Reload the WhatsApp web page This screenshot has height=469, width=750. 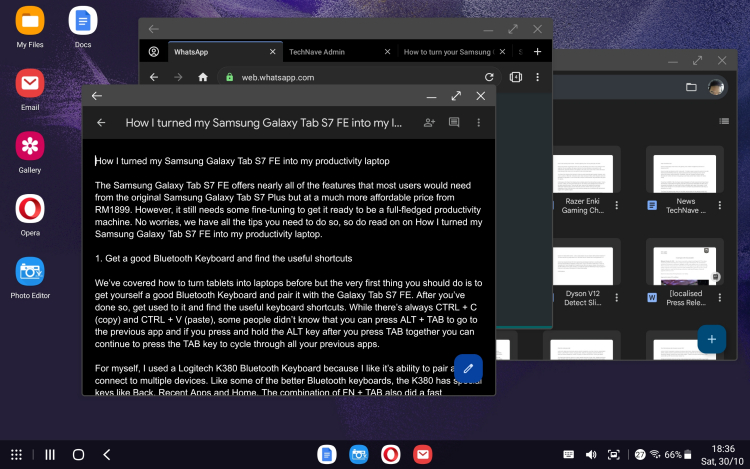(489, 77)
